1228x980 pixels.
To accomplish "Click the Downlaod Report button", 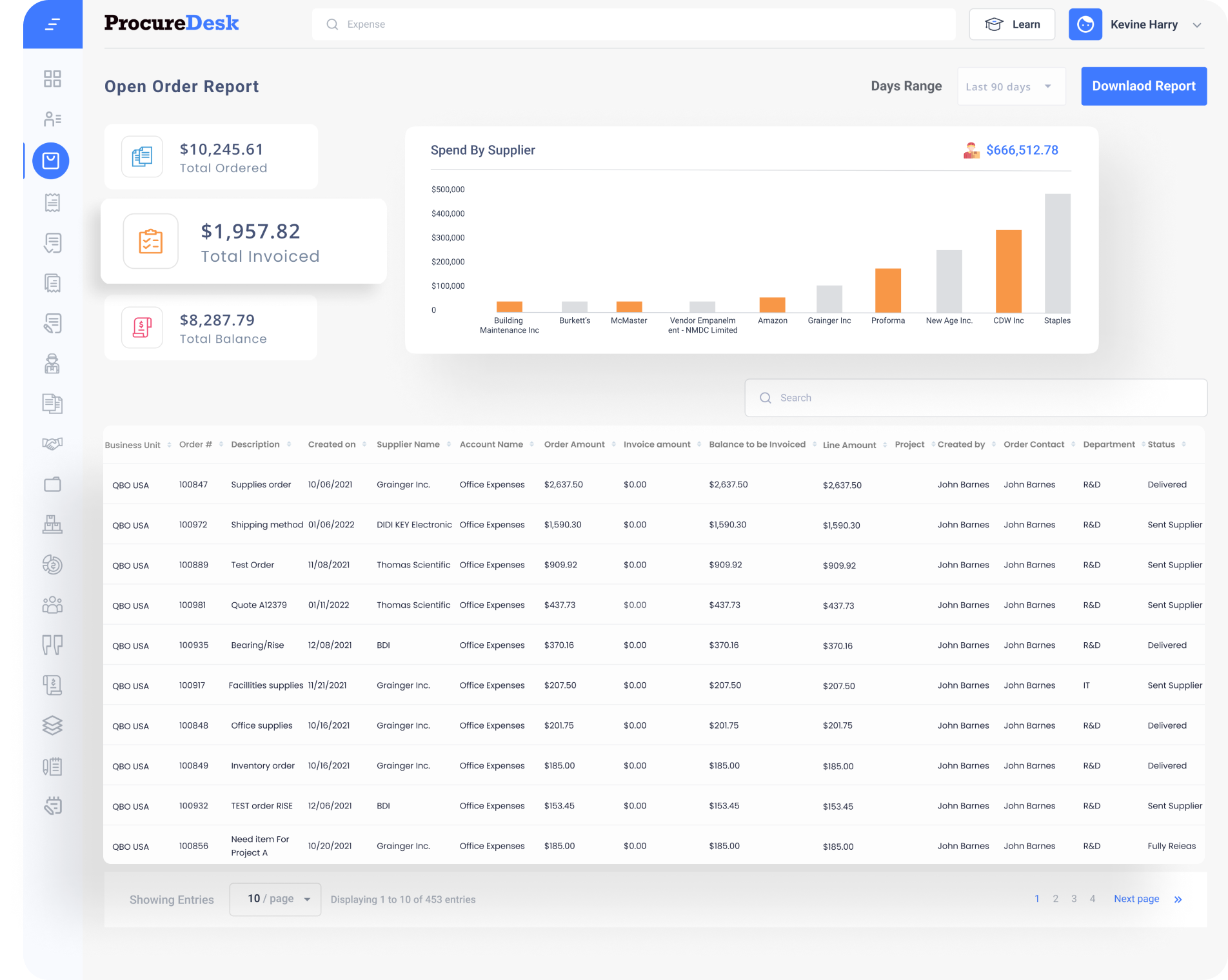I will (1144, 86).
